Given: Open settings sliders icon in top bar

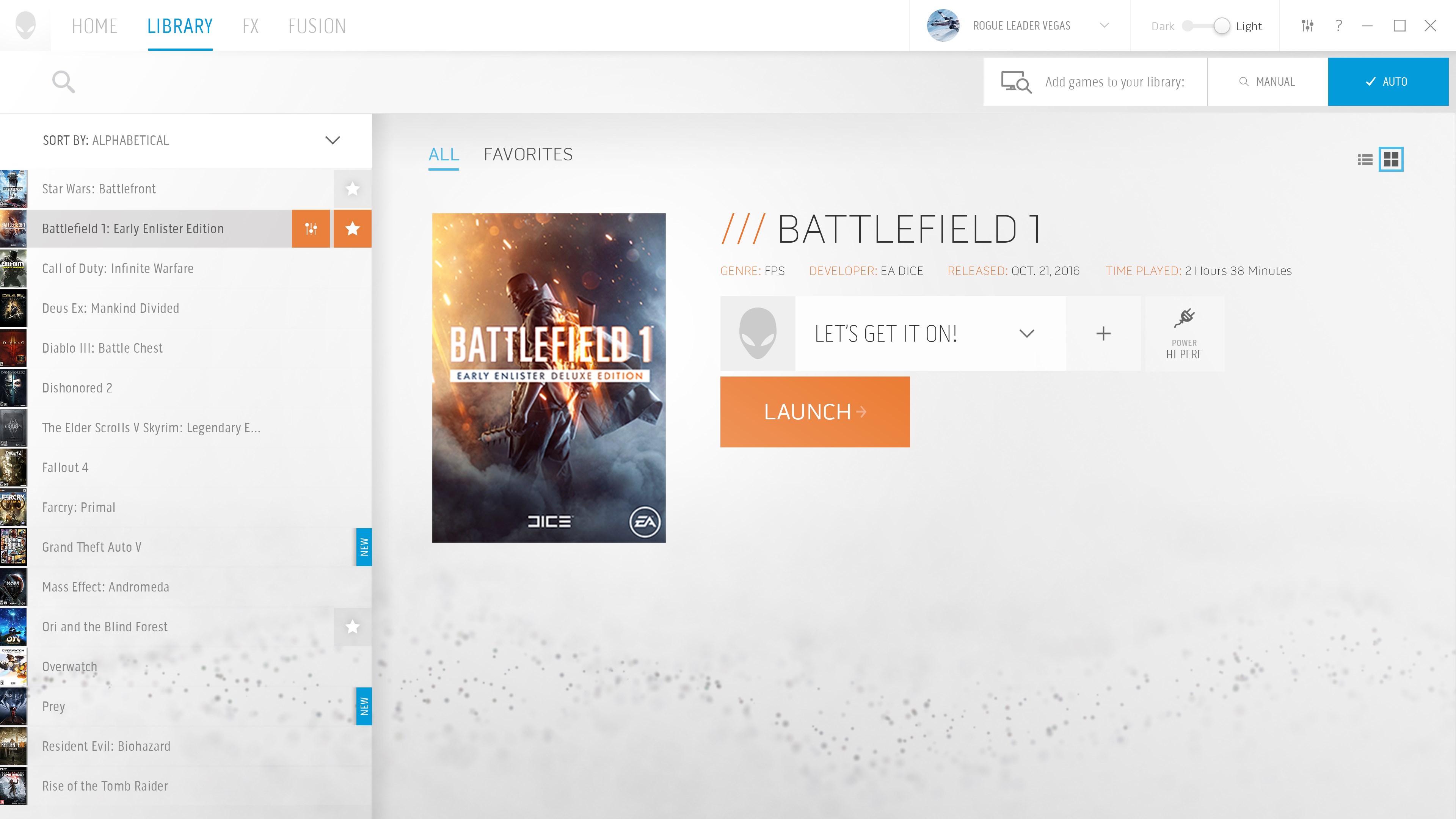Looking at the screenshot, I should (x=1307, y=25).
